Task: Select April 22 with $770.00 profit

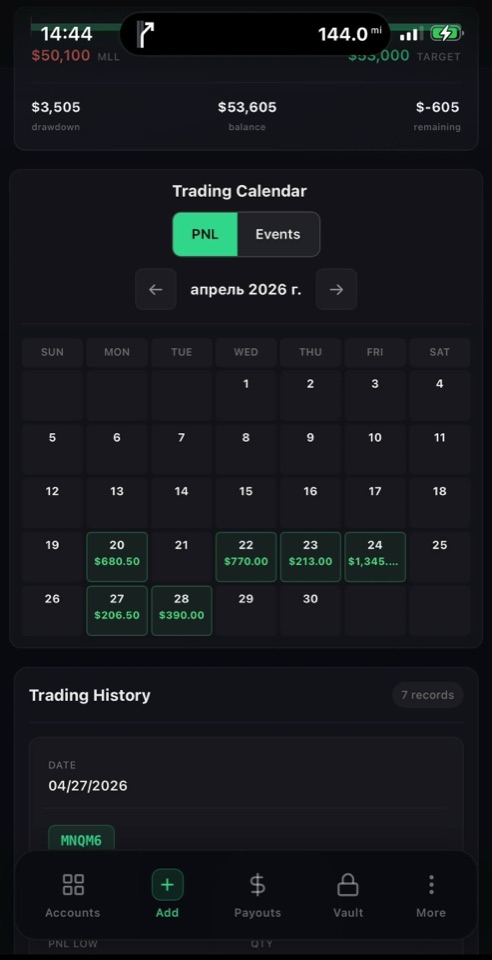Action: point(246,557)
